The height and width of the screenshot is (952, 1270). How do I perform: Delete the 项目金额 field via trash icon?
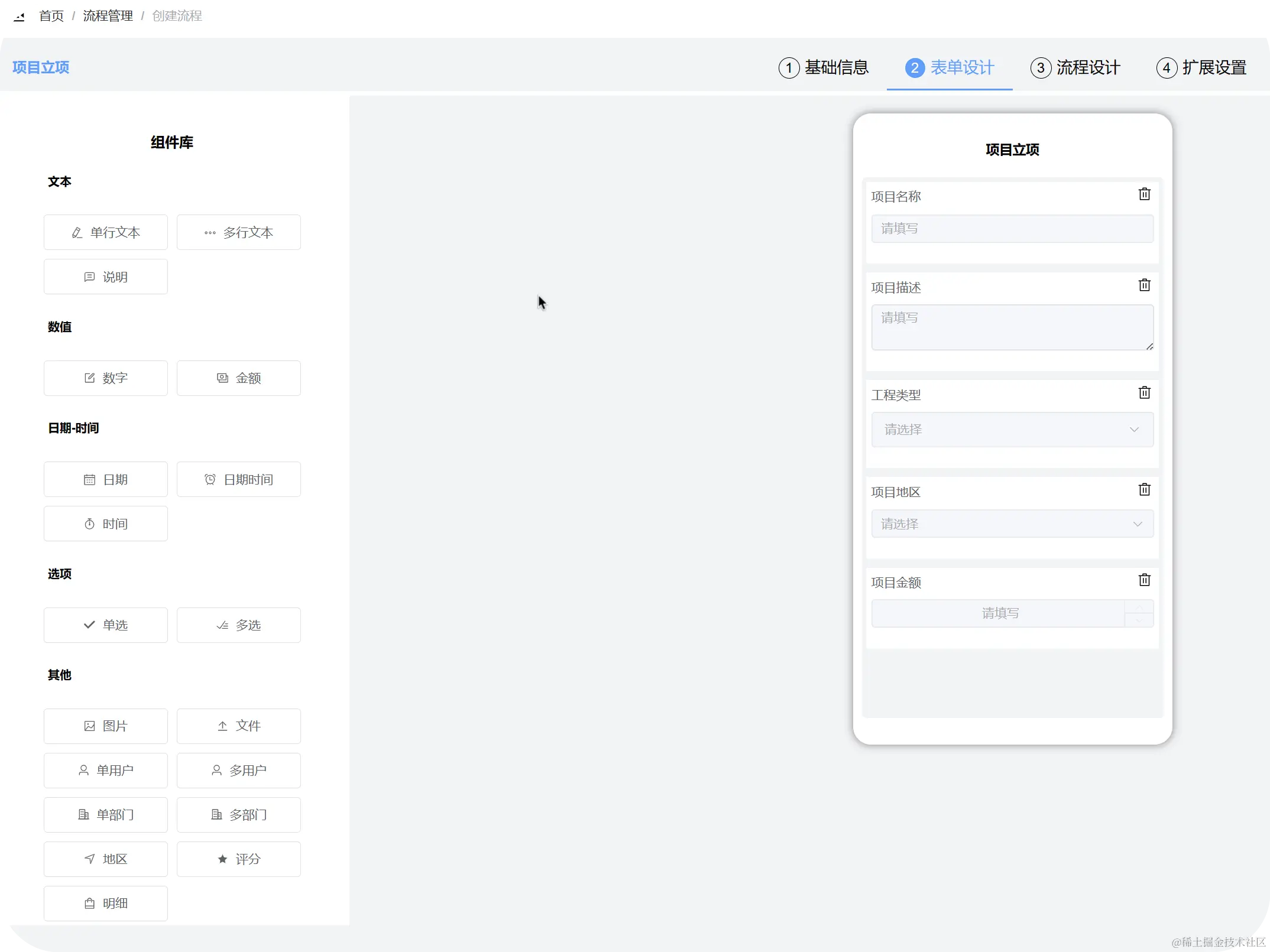pos(1144,580)
